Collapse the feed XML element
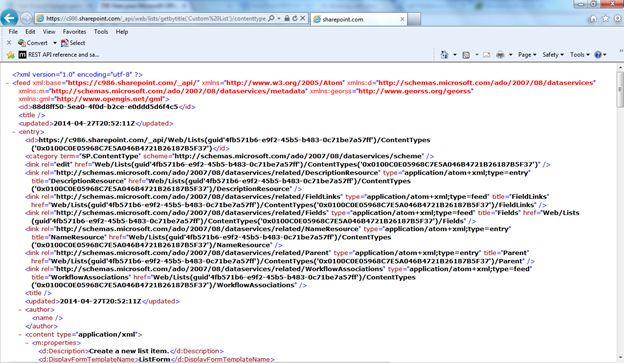 coord(8,83)
